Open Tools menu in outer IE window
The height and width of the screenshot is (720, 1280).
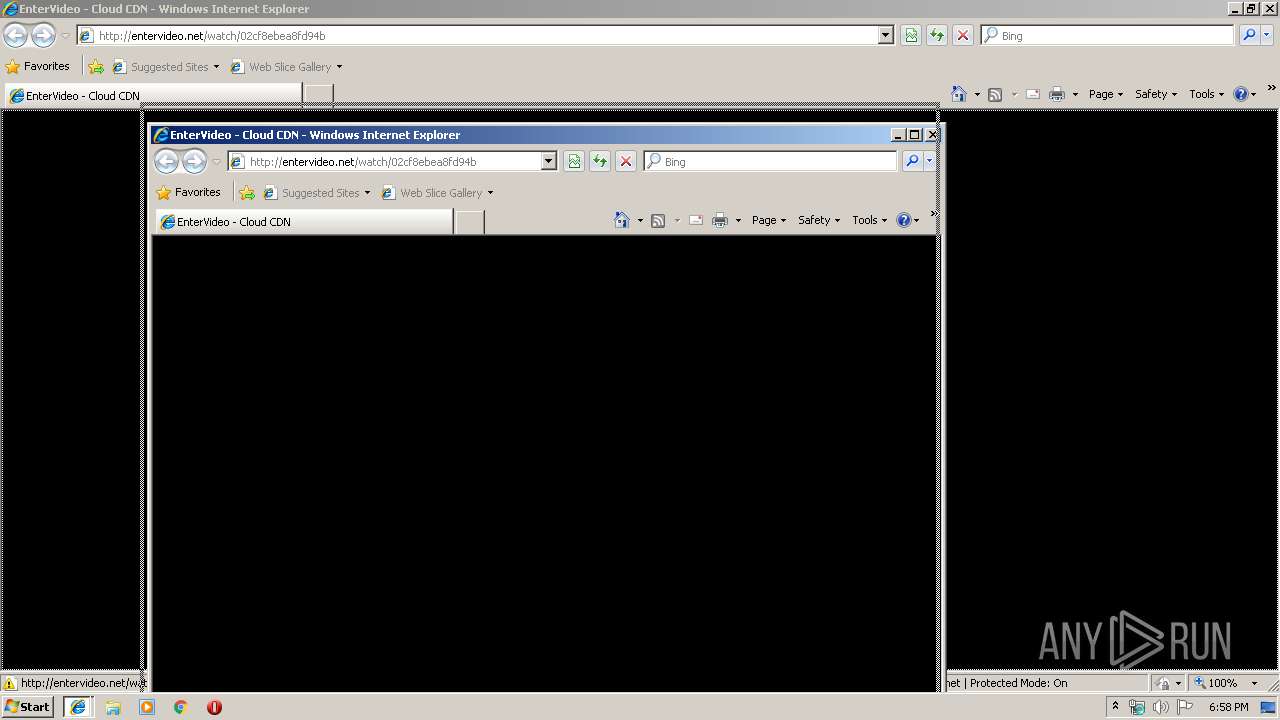(1206, 94)
